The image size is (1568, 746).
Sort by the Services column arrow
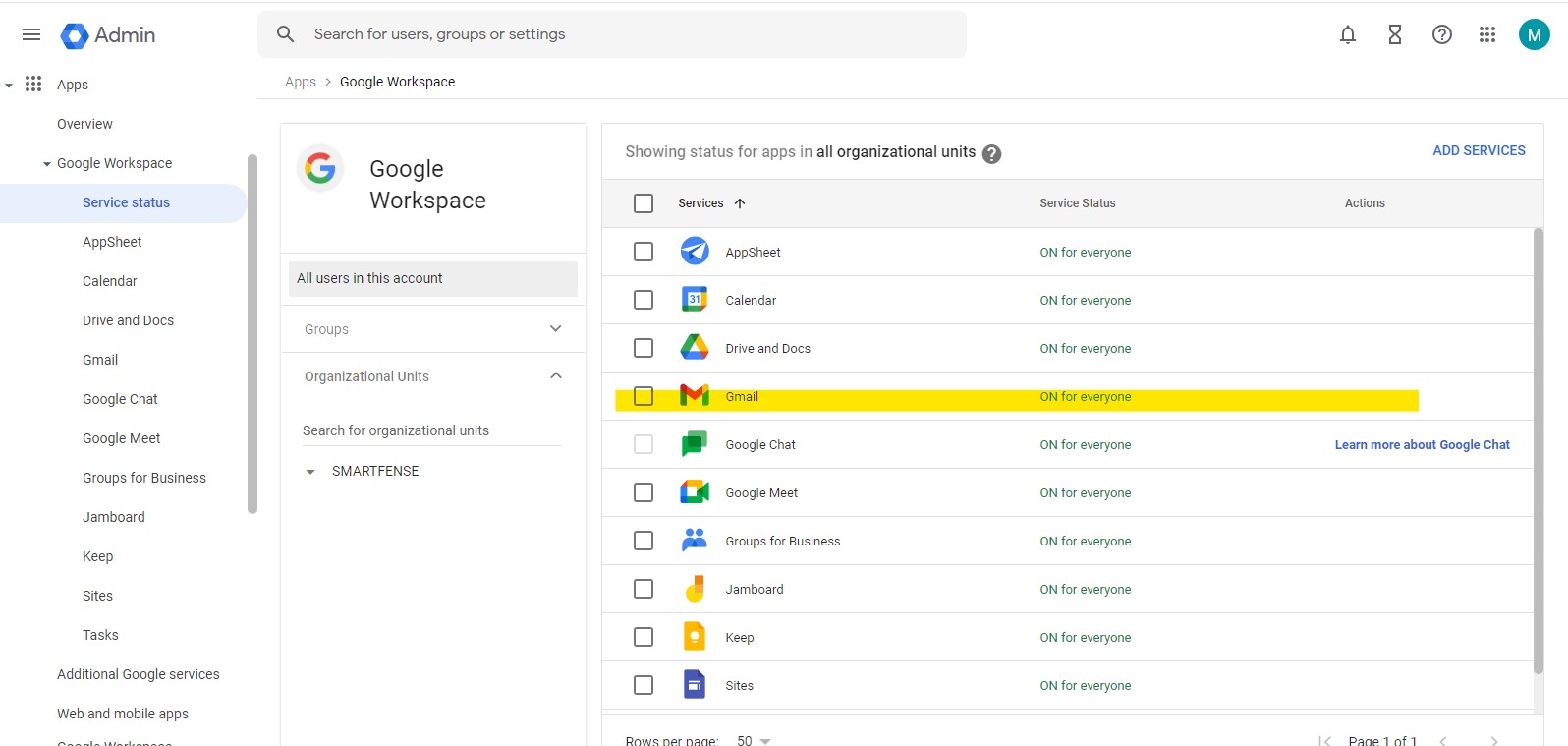point(740,203)
